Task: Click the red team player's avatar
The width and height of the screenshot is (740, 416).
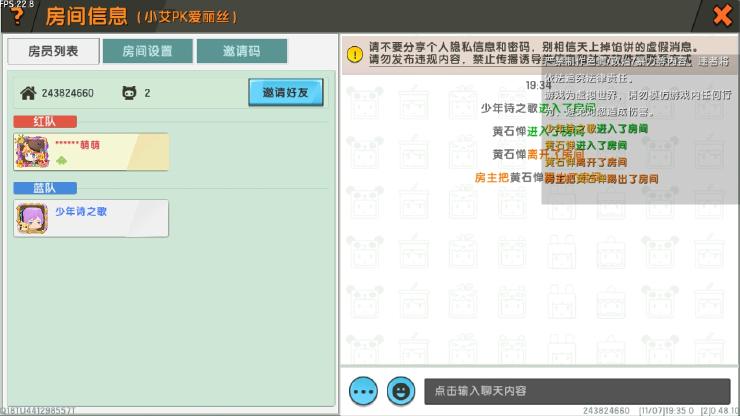Action: [x=32, y=152]
